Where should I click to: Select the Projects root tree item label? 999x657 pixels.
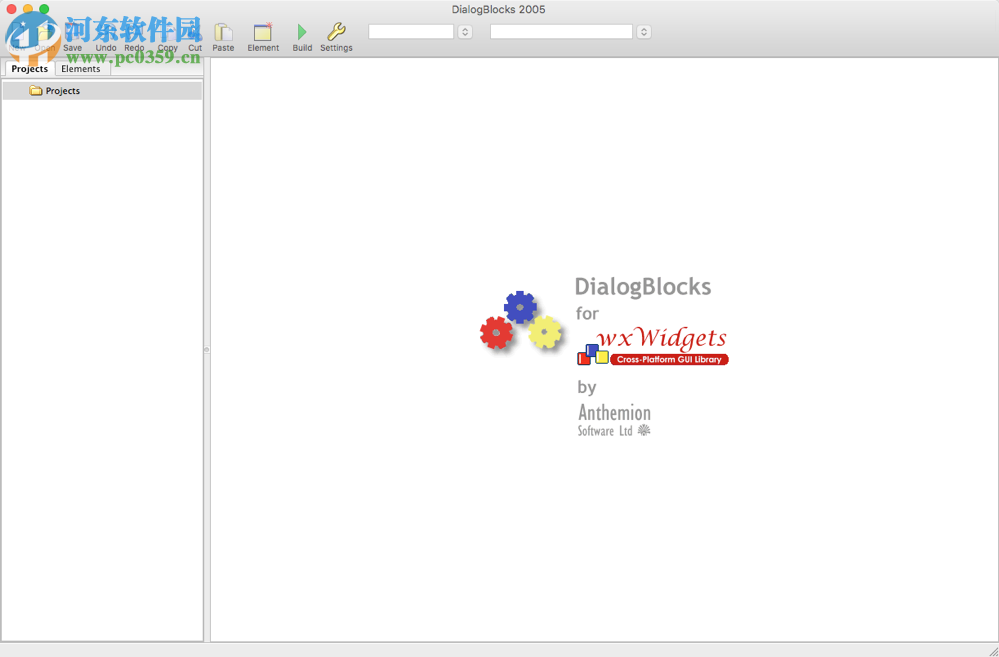coord(63,91)
